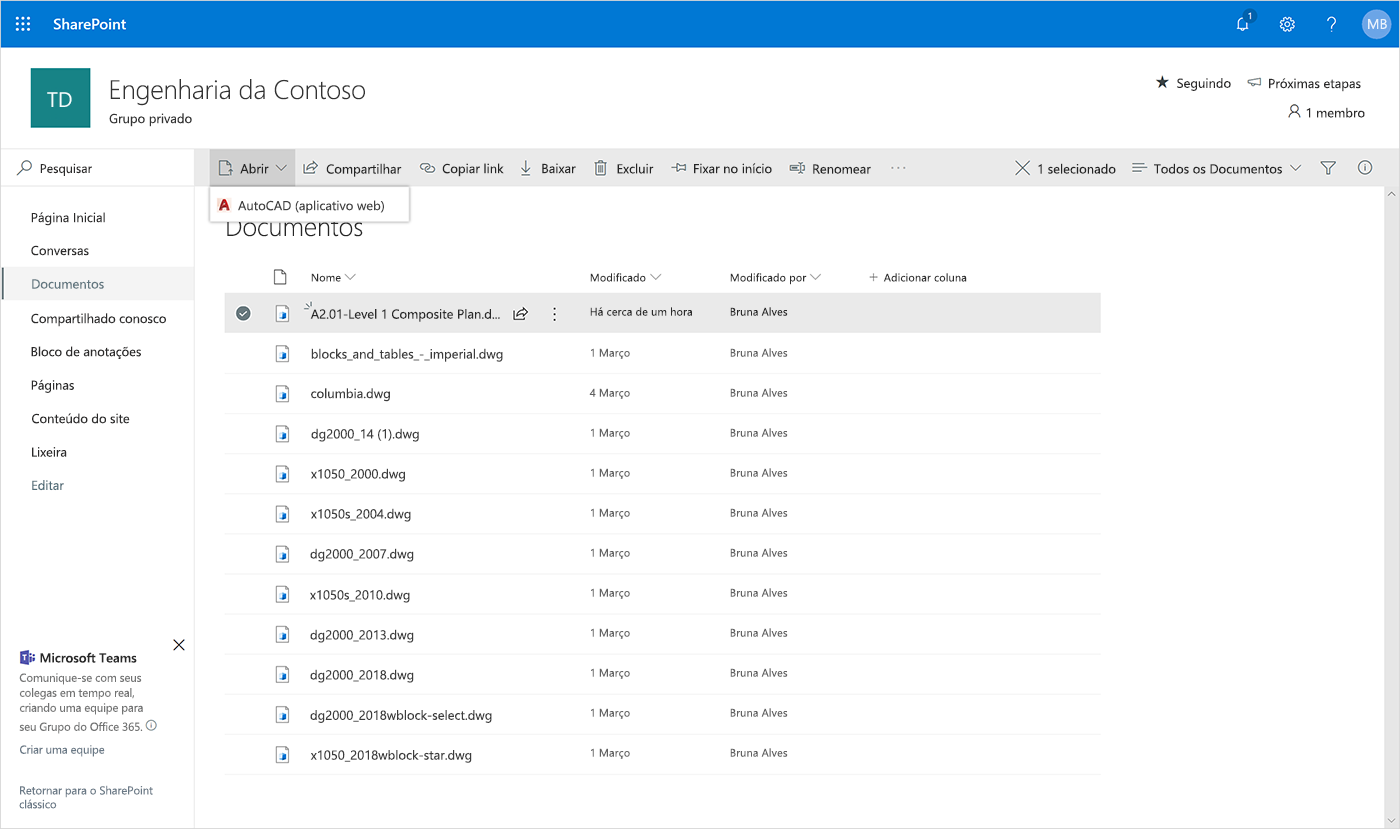Viewport: 1400px width, 829px height.
Task: Open the Modificado por column dropdown
Action: coord(775,277)
